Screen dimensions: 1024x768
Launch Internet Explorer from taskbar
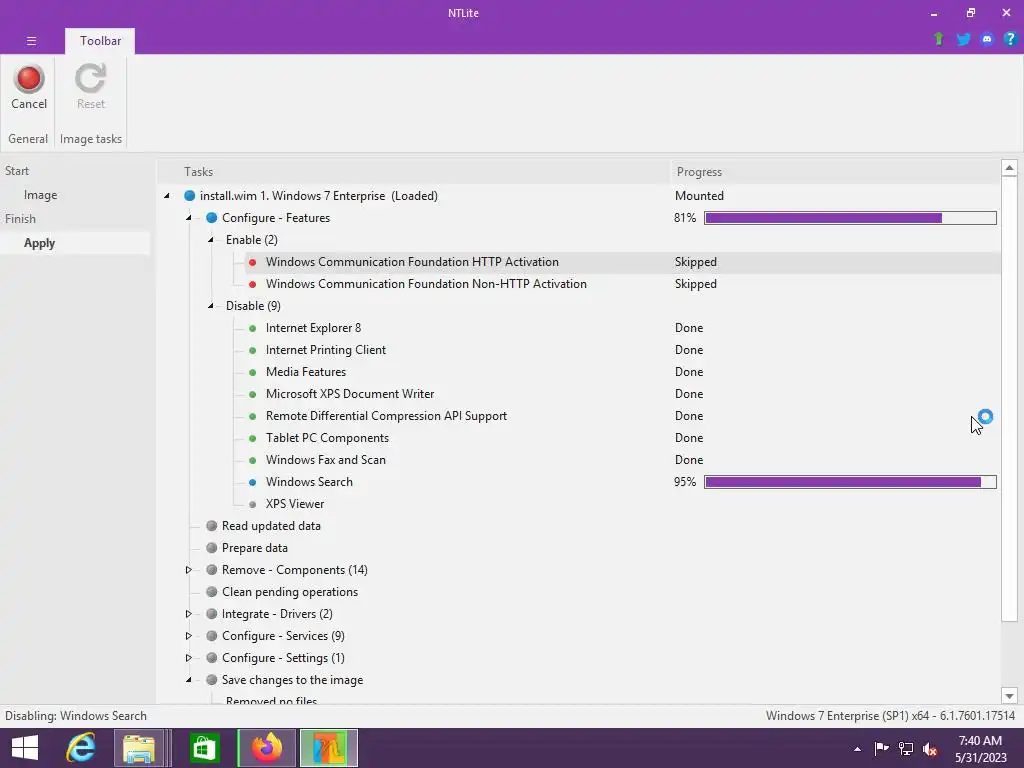point(81,748)
